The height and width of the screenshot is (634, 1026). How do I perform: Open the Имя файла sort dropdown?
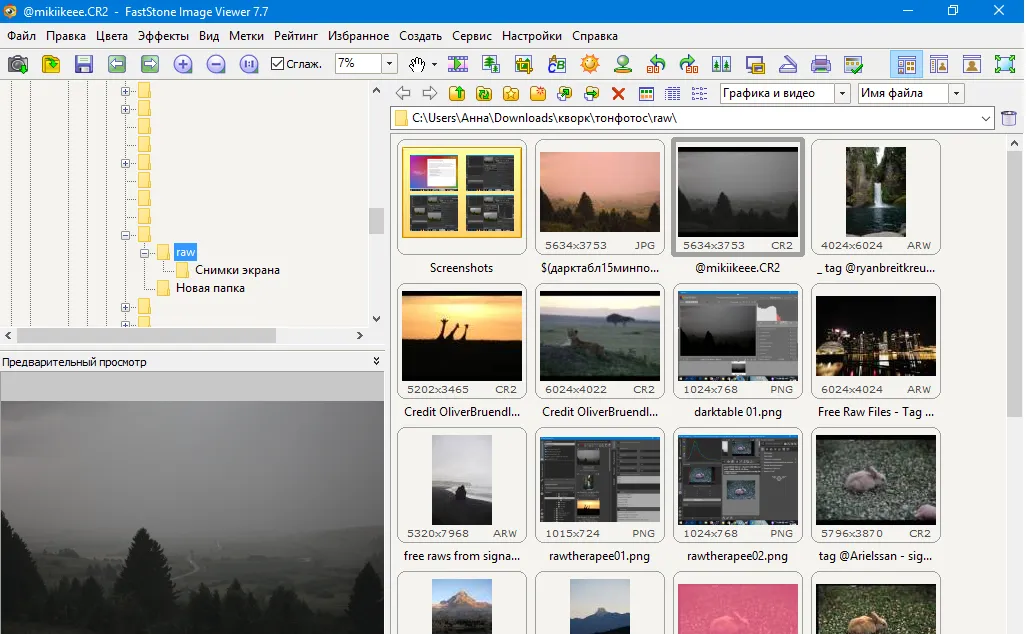click(x=957, y=94)
